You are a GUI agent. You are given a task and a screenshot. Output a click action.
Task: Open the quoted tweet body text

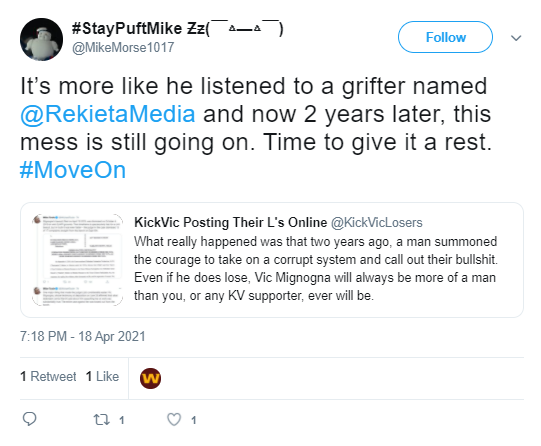[316, 268]
